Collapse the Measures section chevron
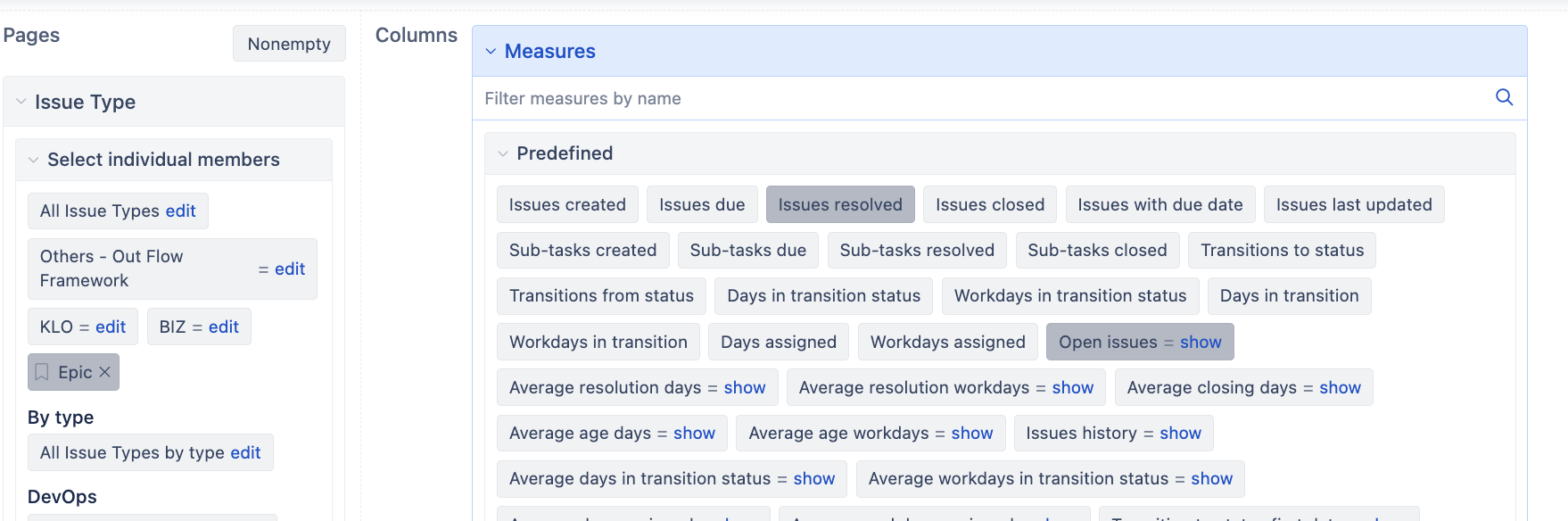Screen dimensions: 1568x521 pyautogui.click(x=491, y=52)
